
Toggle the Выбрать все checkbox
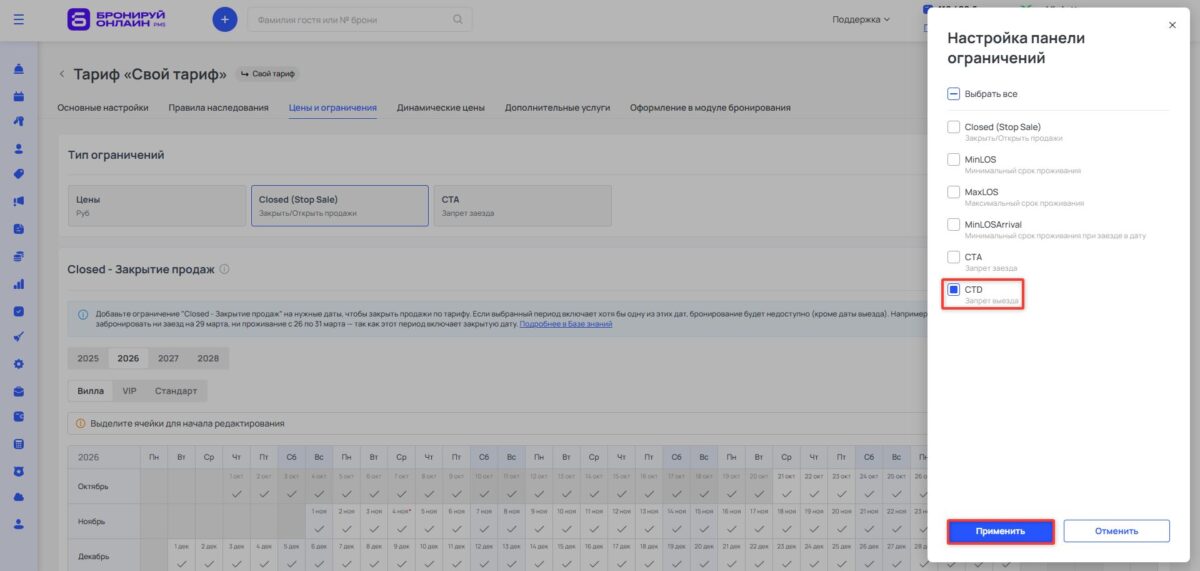click(x=953, y=93)
